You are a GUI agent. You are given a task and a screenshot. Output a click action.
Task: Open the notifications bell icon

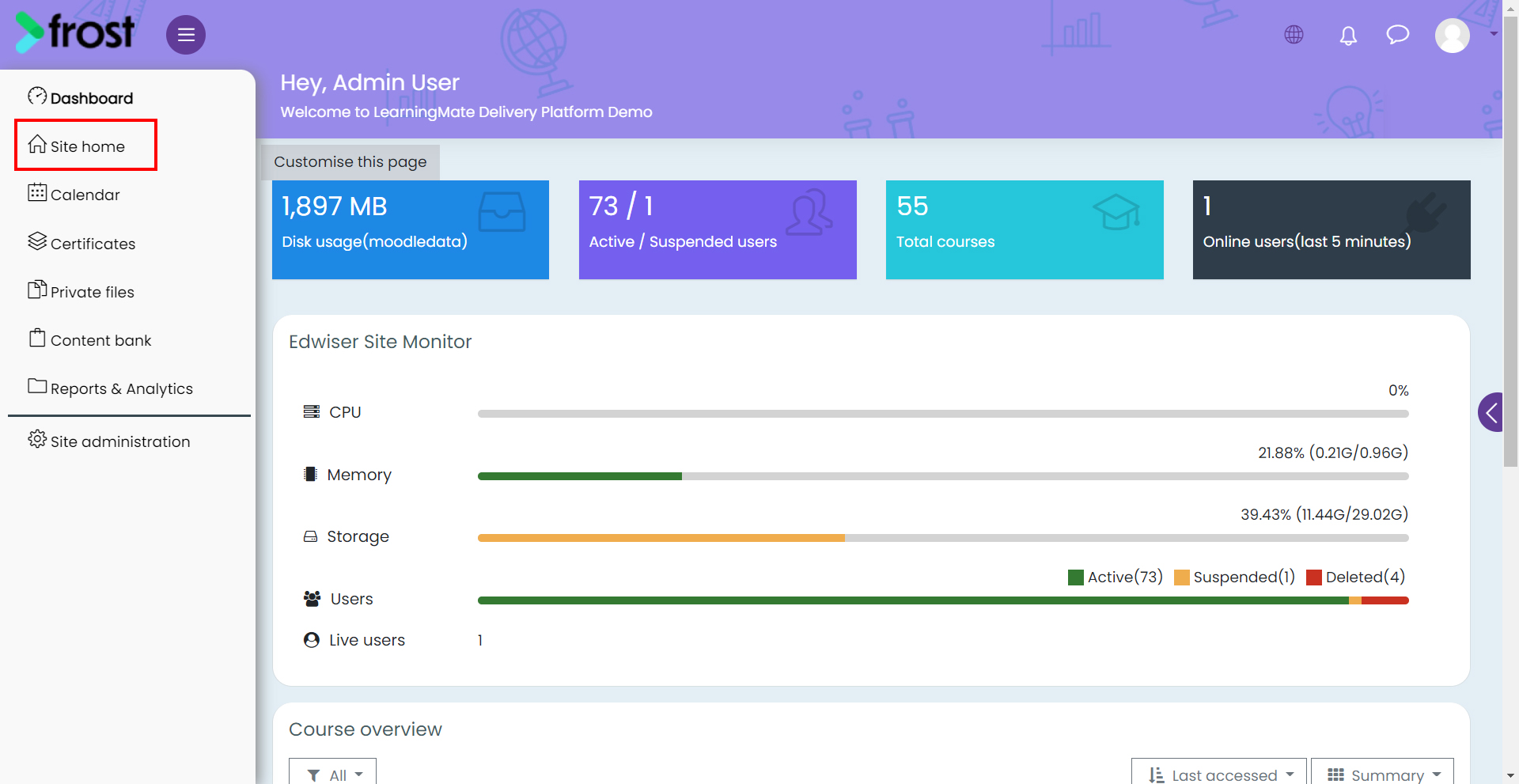[1348, 36]
